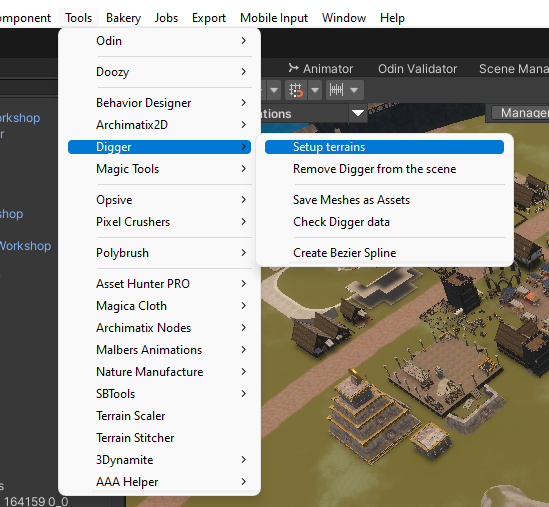Open the Export menu
The image size is (549, 507).
coord(209,18)
